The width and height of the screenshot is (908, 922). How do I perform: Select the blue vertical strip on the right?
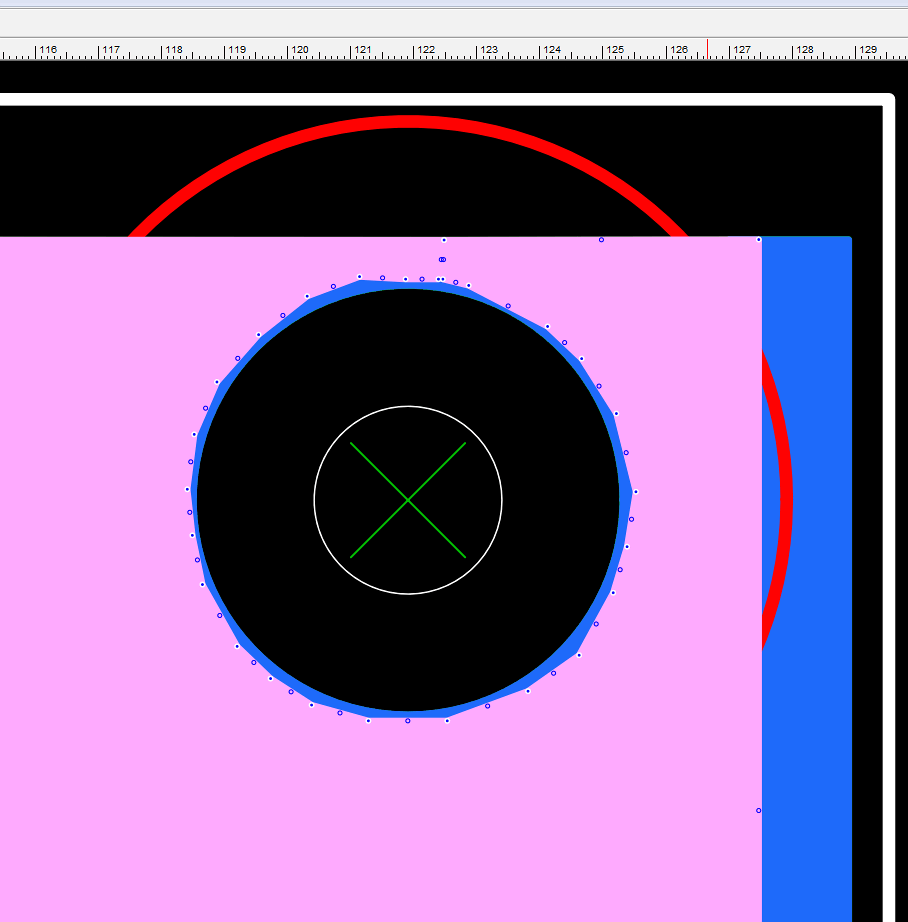pyautogui.click(x=806, y=600)
